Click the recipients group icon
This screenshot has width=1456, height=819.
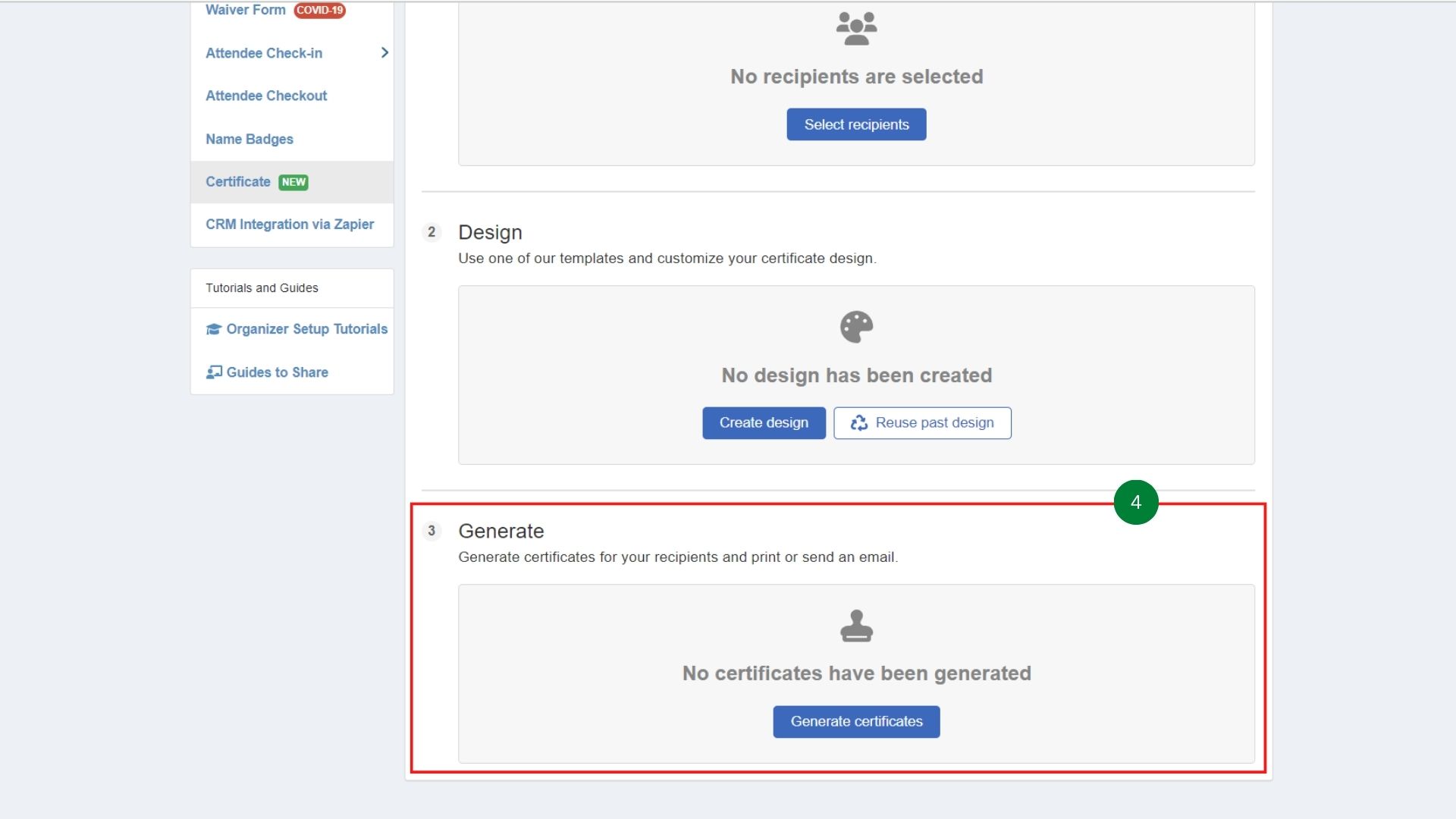pos(856,29)
